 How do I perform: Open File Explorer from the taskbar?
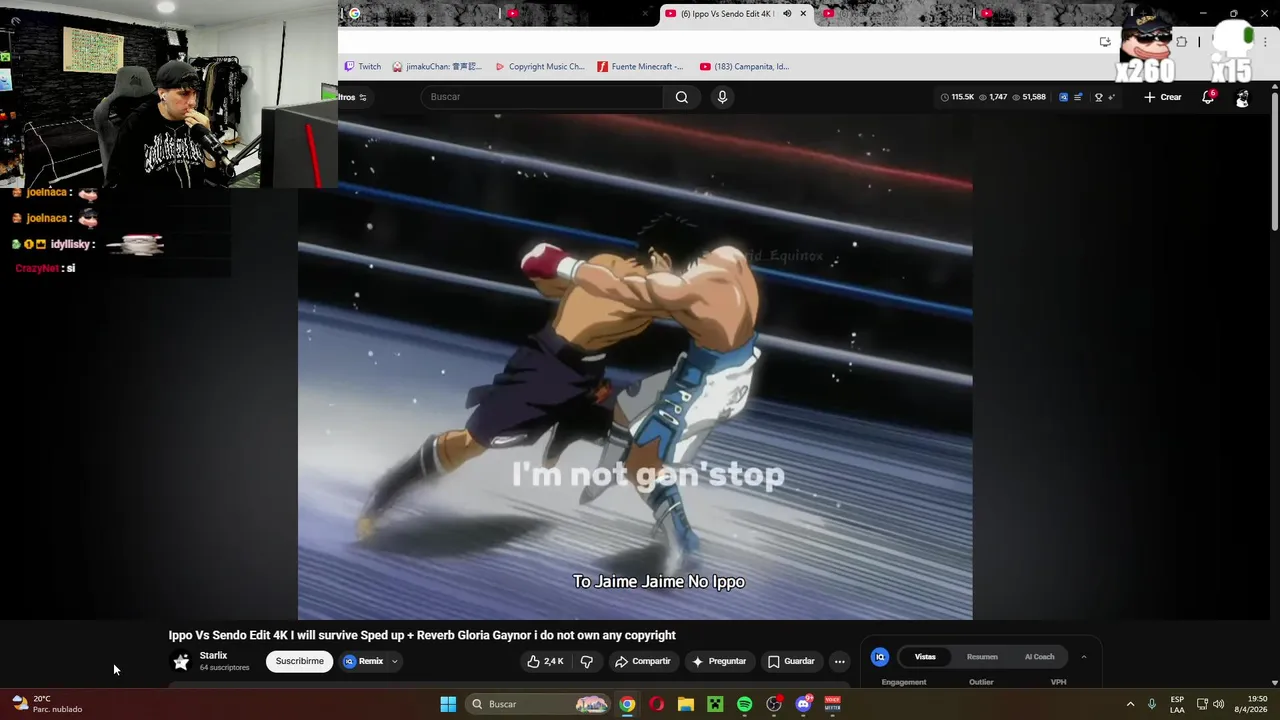coord(686,704)
